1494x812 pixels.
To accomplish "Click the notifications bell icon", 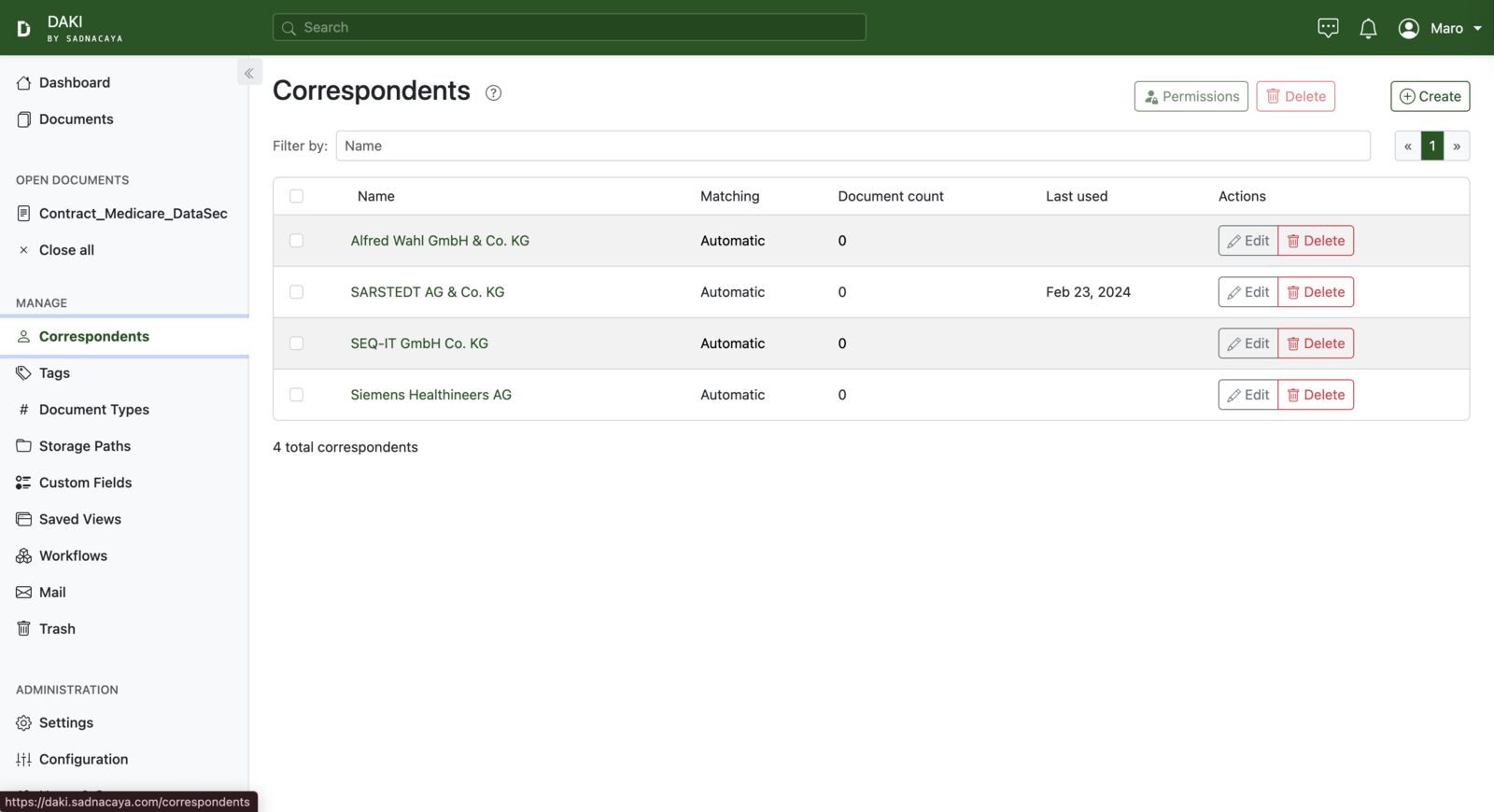I will pyautogui.click(x=1368, y=28).
